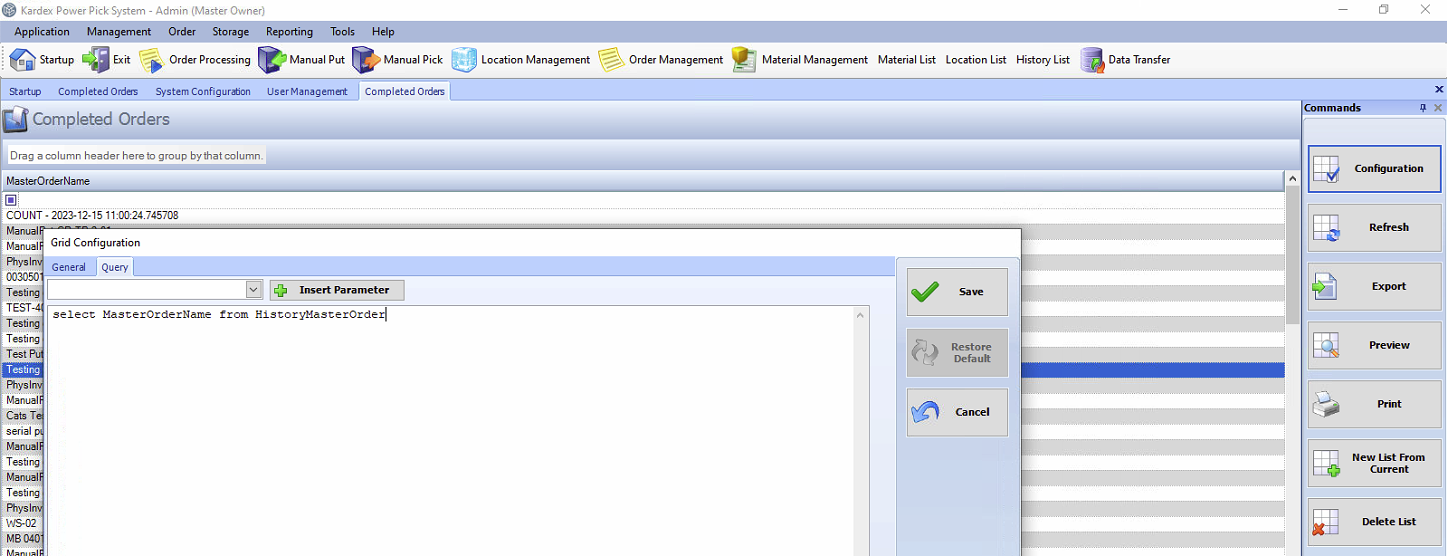Click the Exit door icon
This screenshot has height=556, width=1447.
[x=95, y=60]
